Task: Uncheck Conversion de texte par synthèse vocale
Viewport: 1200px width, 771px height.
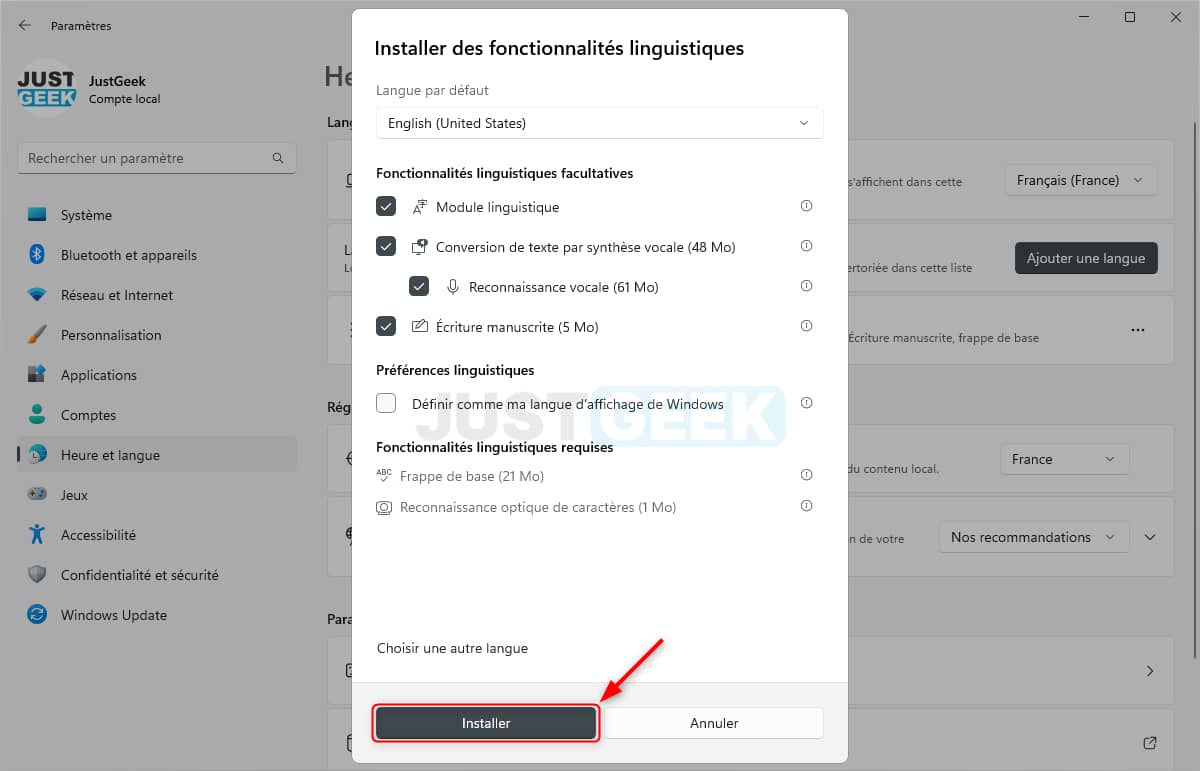Action: tap(386, 246)
